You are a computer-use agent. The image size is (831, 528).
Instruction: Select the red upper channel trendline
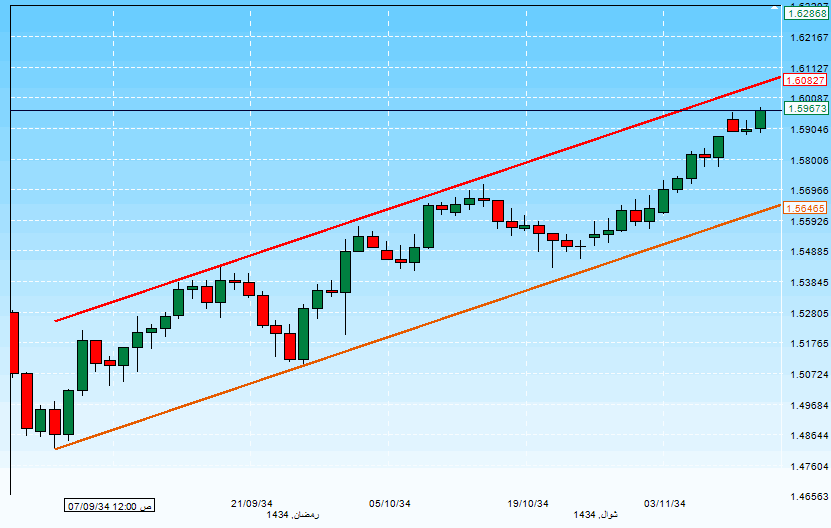419,199
